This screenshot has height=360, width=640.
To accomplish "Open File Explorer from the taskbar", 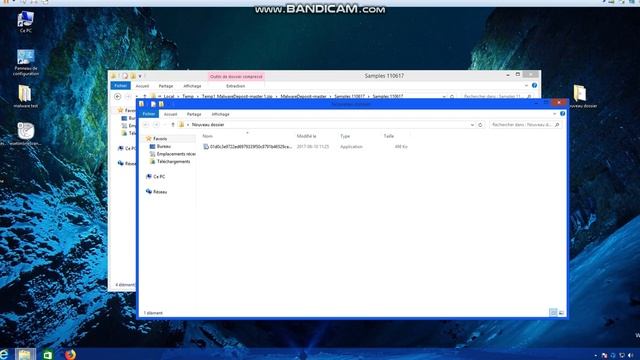I will 25,354.
